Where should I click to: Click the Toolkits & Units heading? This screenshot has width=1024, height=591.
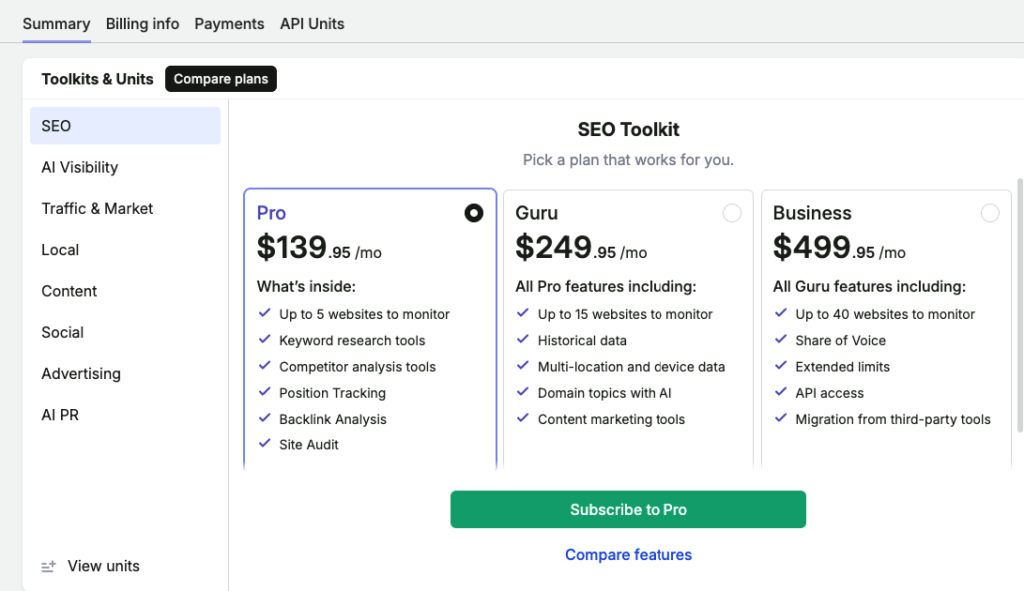[97, 79]
